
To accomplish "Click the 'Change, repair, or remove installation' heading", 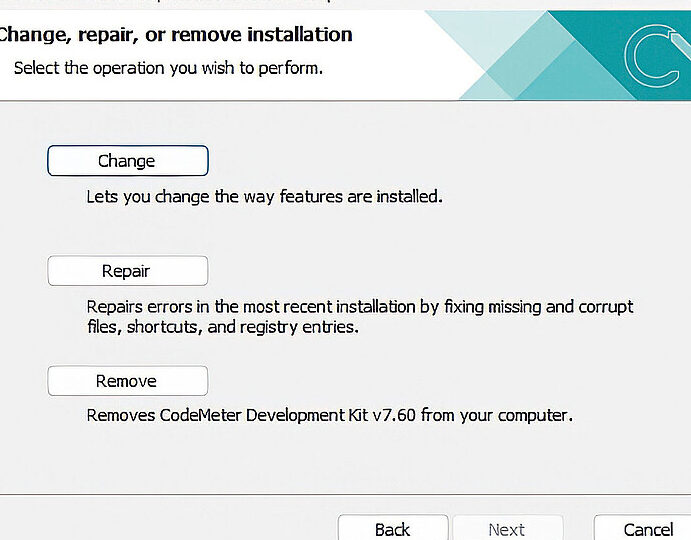I will [175, 34].
